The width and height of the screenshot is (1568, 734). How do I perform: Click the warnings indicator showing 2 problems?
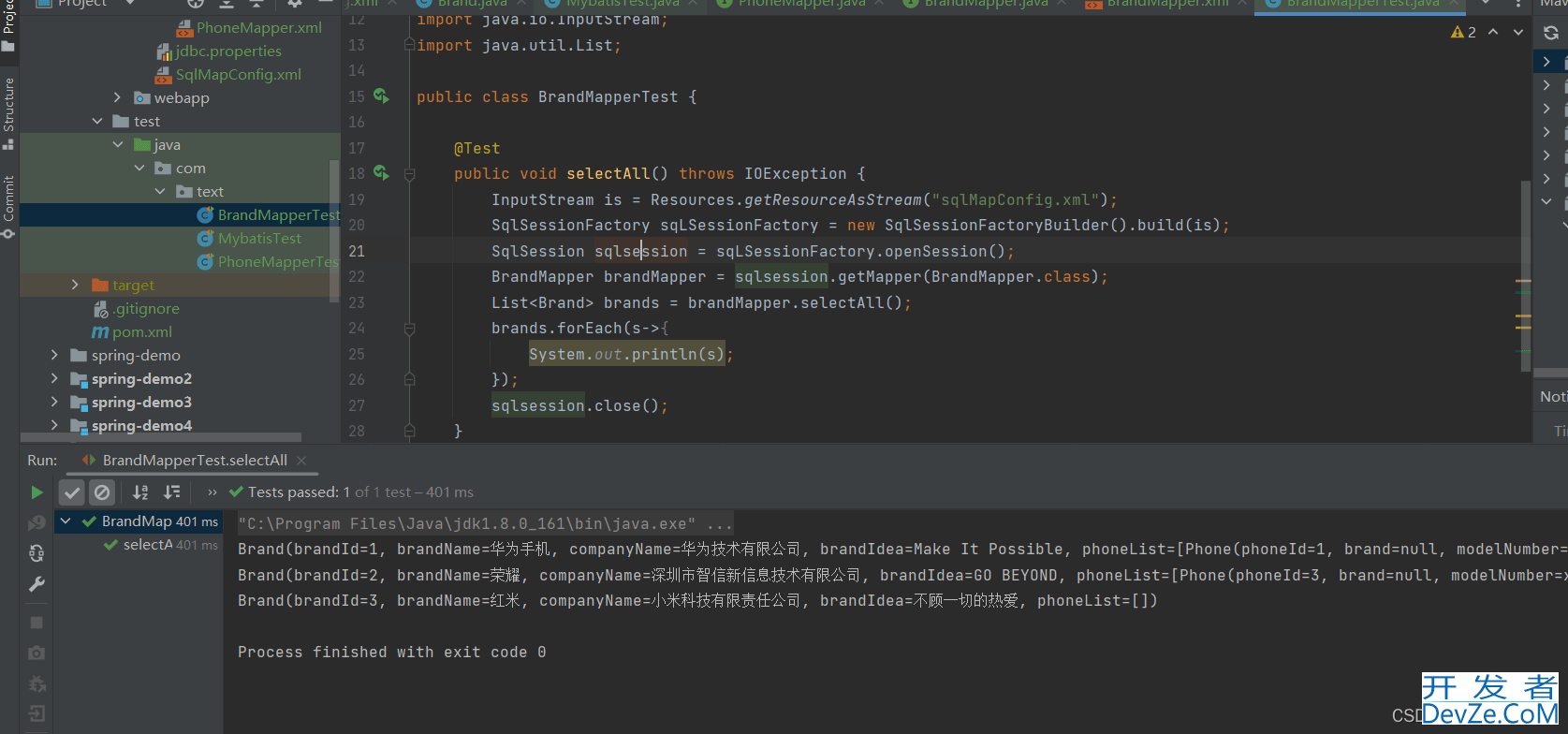pos(1463,33)
